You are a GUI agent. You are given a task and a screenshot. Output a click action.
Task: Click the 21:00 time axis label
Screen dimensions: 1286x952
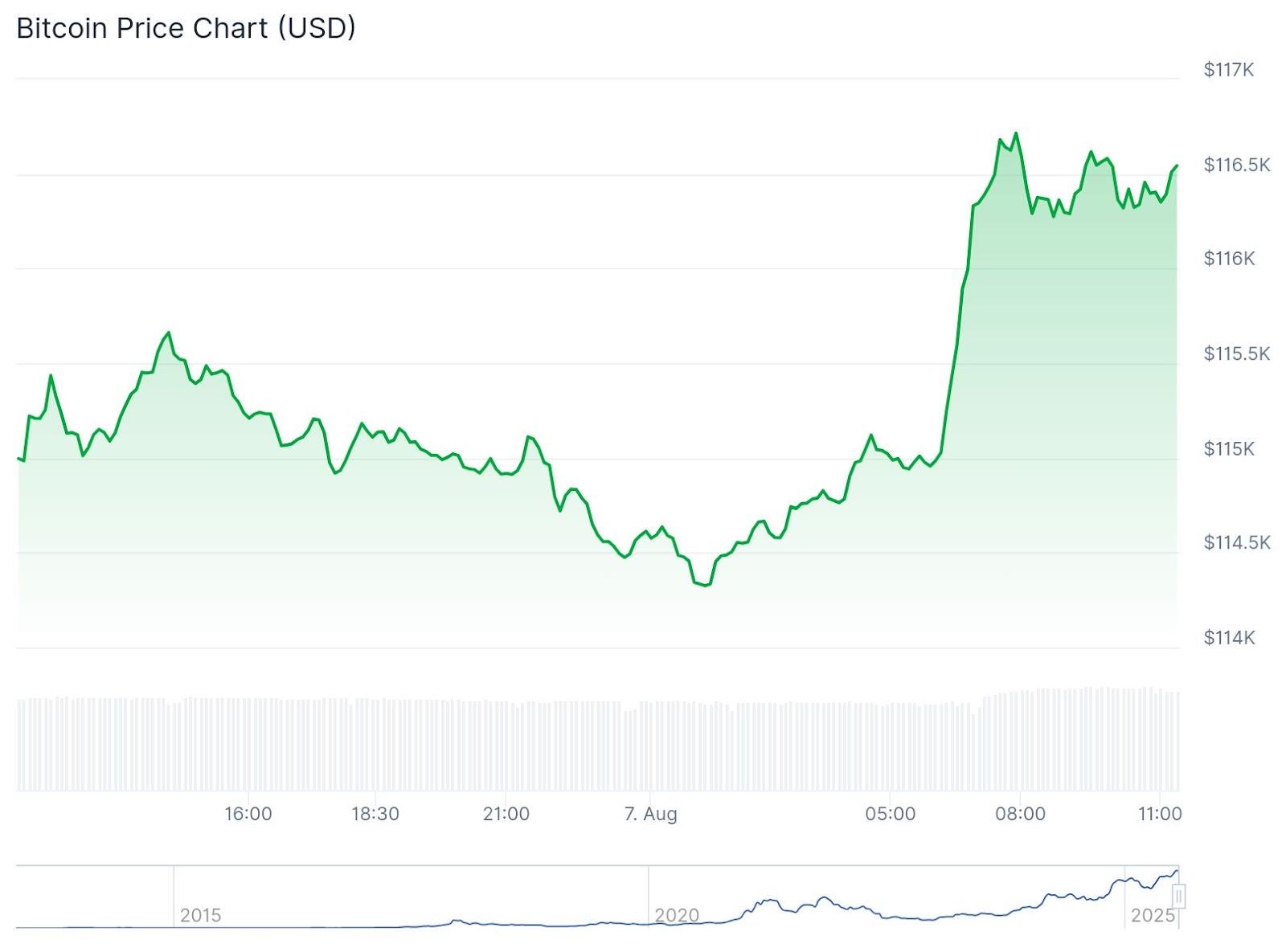[x=506, y=814]
